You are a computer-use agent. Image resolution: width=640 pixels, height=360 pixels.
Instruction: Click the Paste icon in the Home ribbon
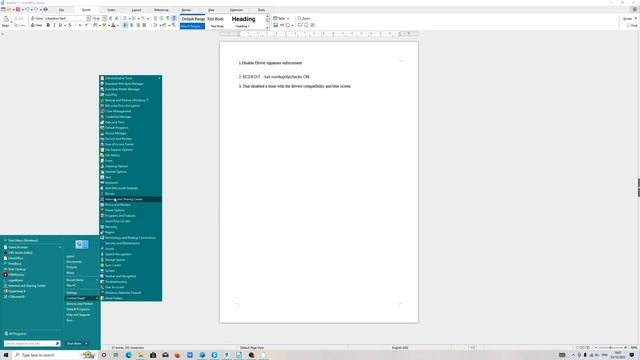point(6,20)
